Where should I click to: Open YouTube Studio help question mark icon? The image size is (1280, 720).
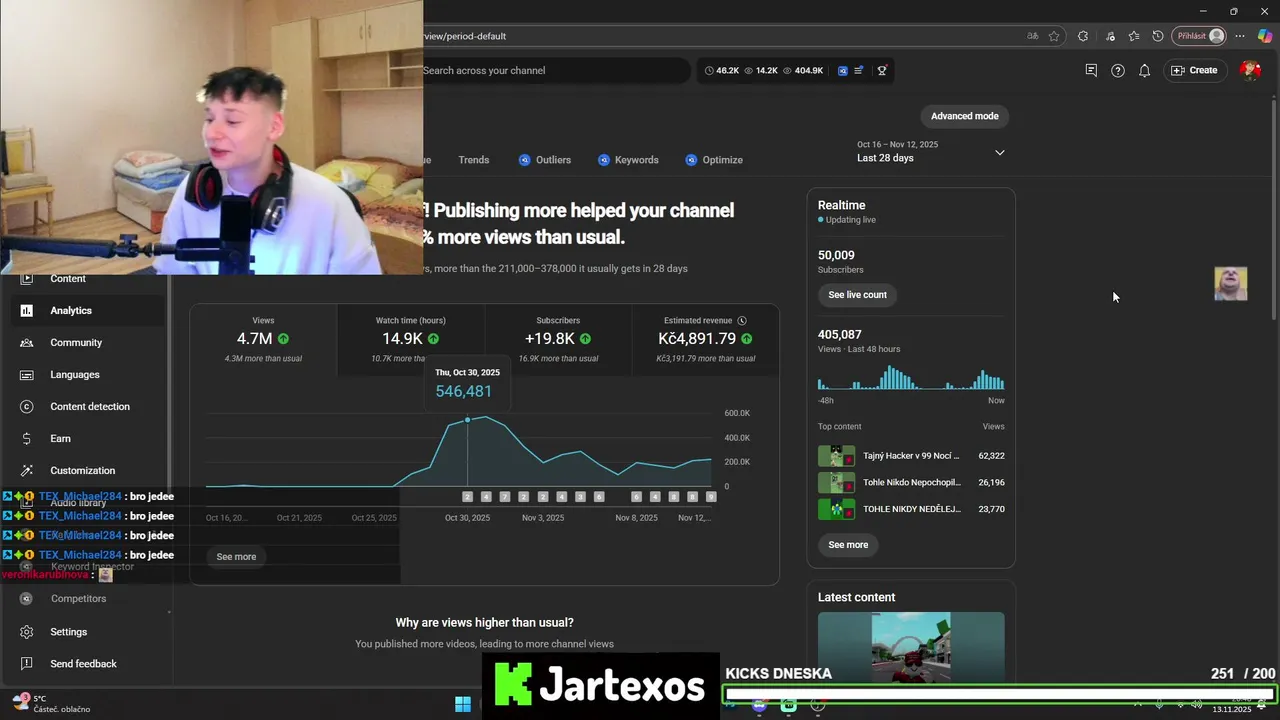click(x=1118, y=70)
